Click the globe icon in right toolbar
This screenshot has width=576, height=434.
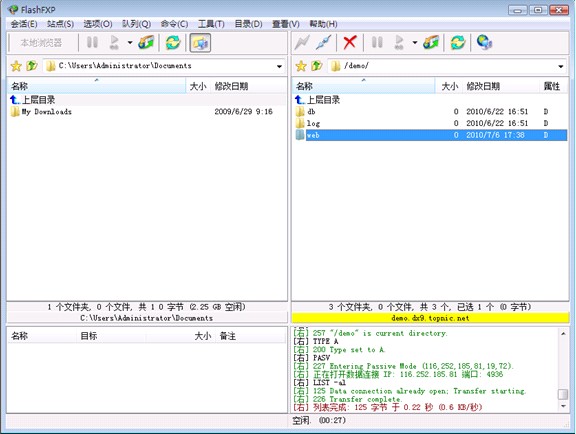pos(484,43)
